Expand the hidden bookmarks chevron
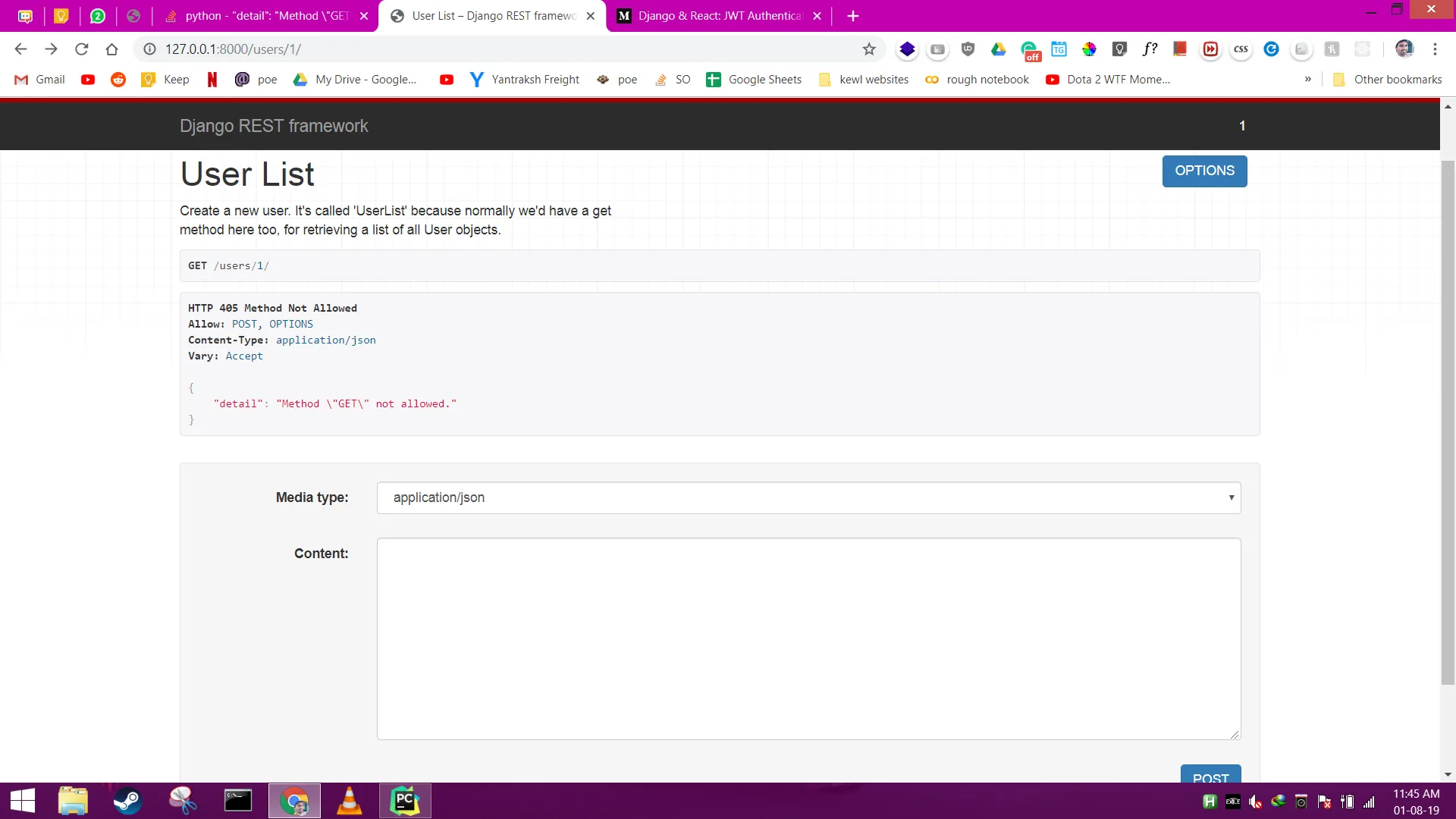Screen dimensions: 1456x819 point(1307,79)
